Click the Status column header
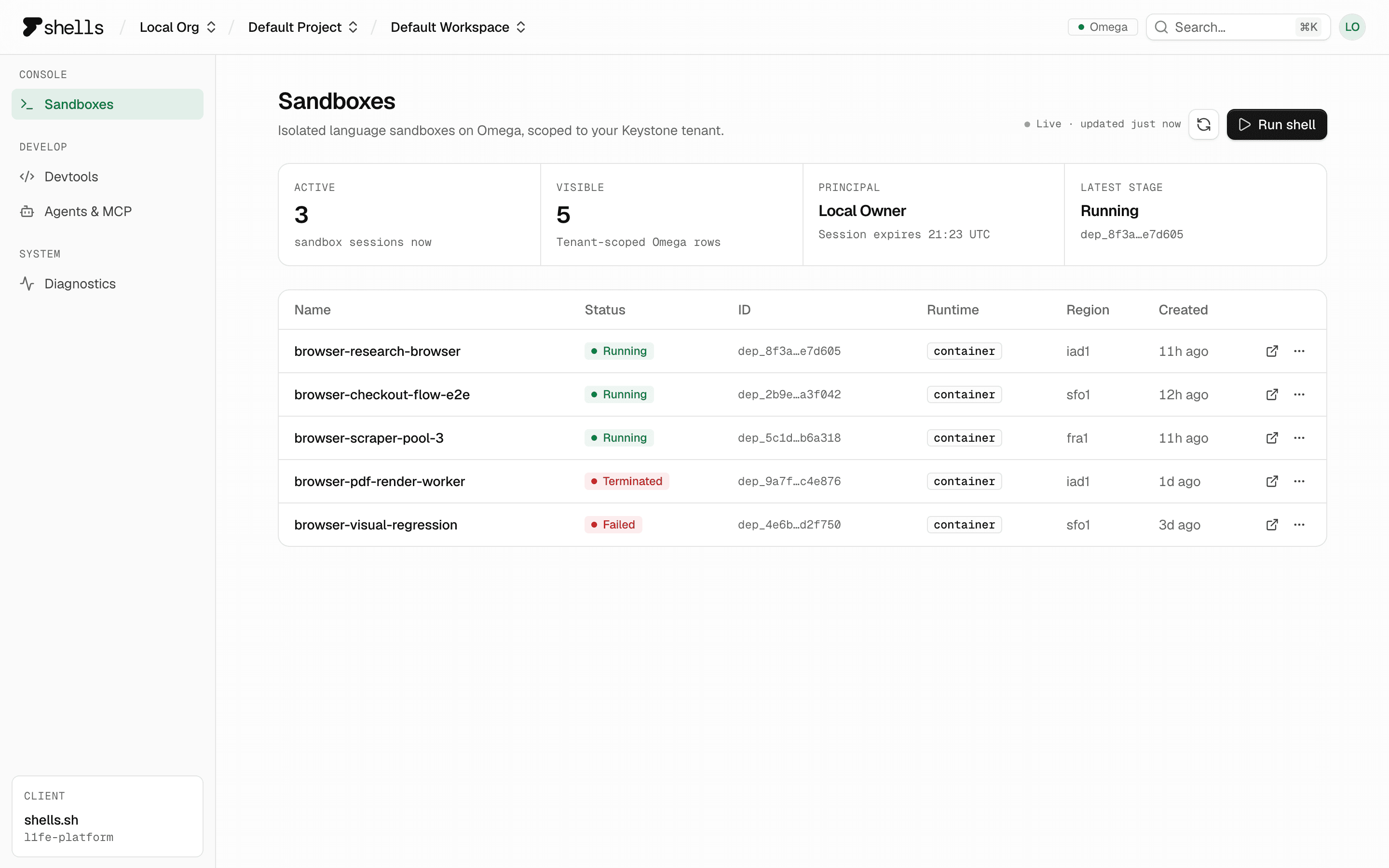The image size is (1389, 868). point(605,310)
